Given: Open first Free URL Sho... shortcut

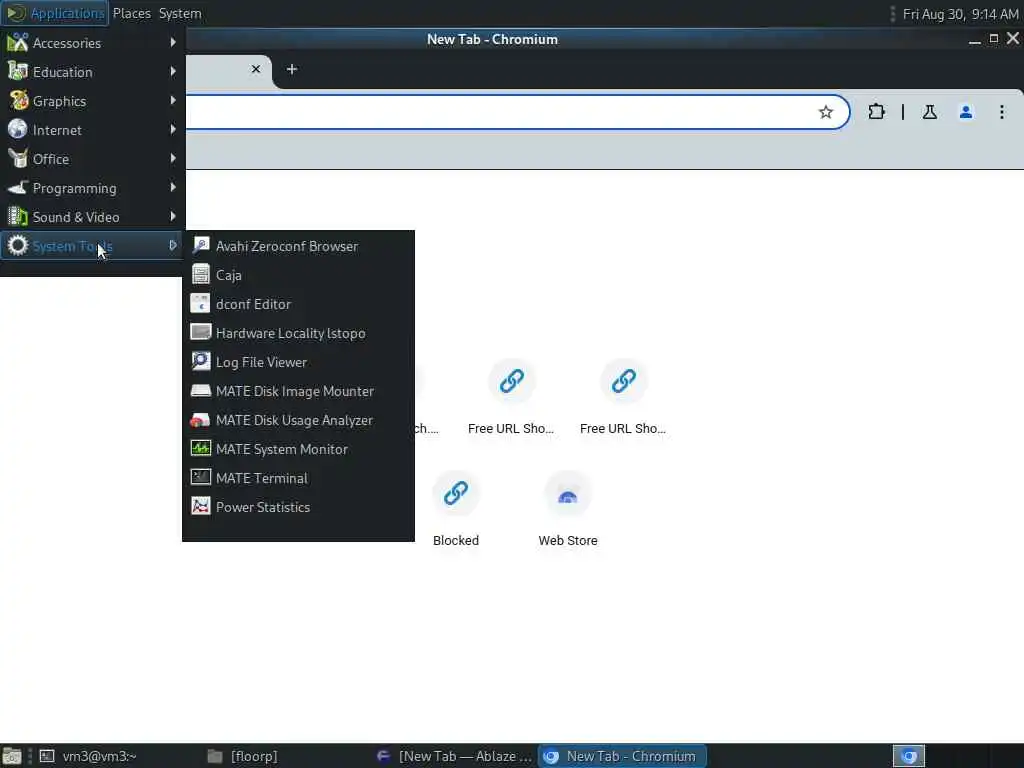Looking at the screenshot, I should 511,397.
